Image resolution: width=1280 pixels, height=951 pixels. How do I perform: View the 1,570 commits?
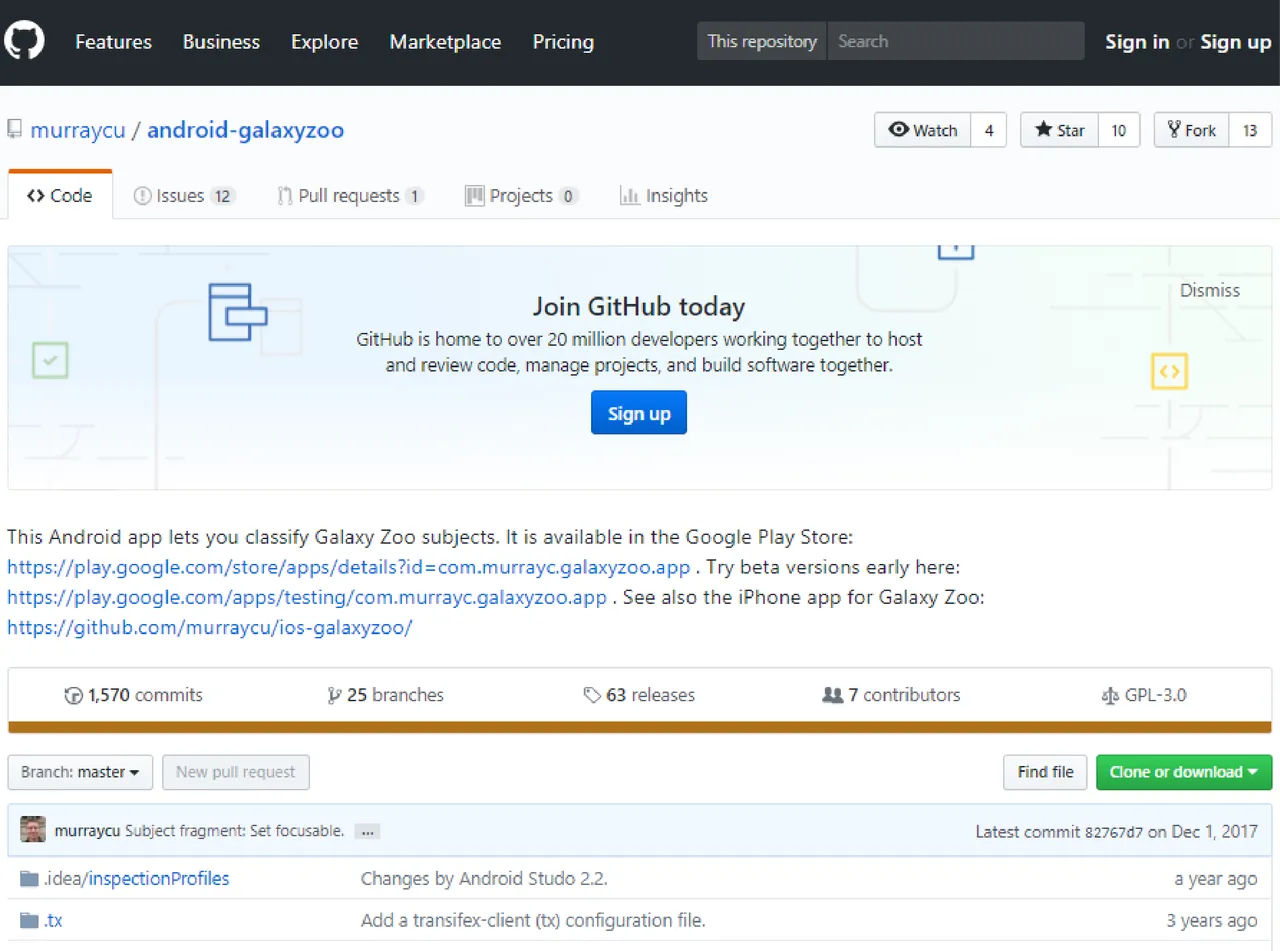click(x=133, y=695)
